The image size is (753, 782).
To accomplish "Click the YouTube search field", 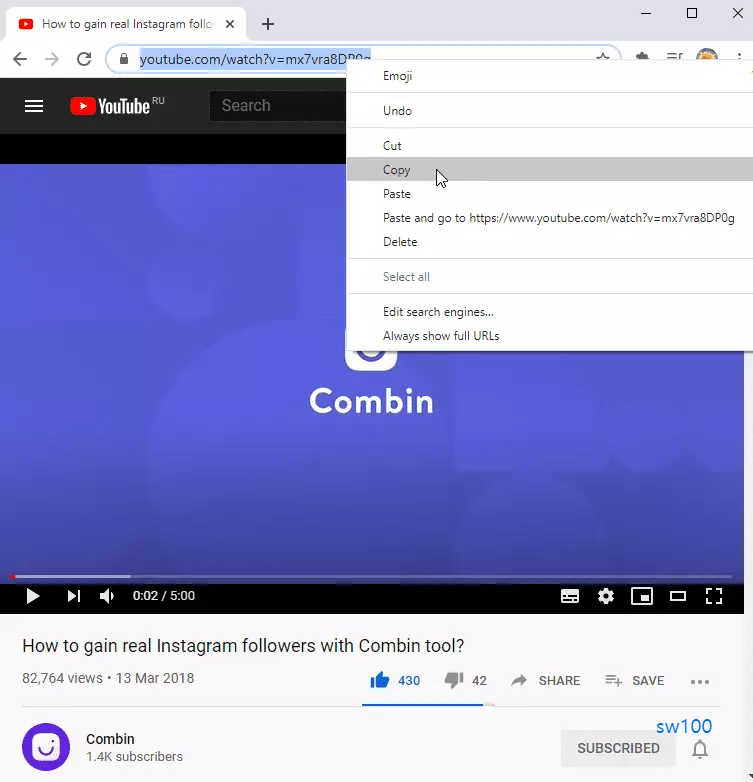I will click(x=278, y=106).
